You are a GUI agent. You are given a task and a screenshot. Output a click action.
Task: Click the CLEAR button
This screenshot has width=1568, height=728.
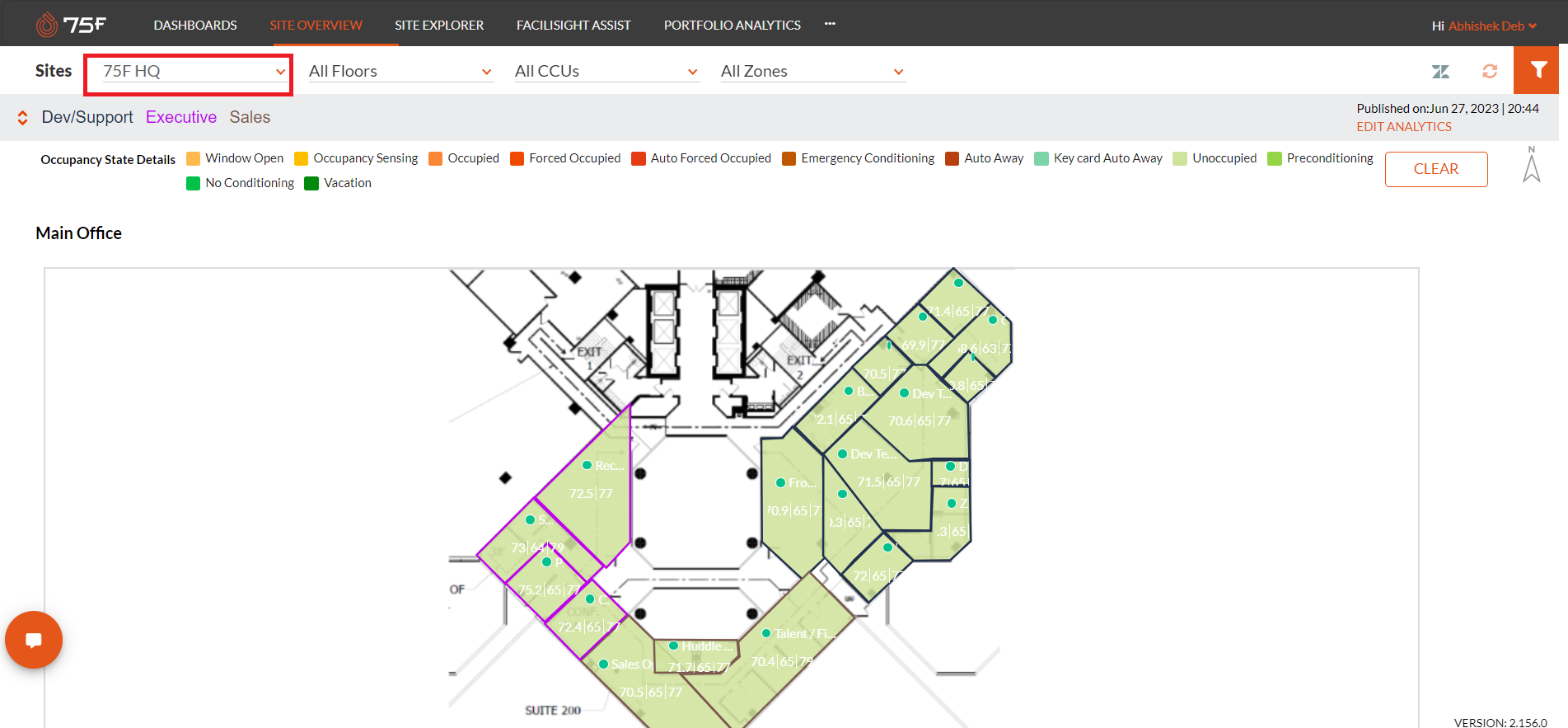[1436, 169]
